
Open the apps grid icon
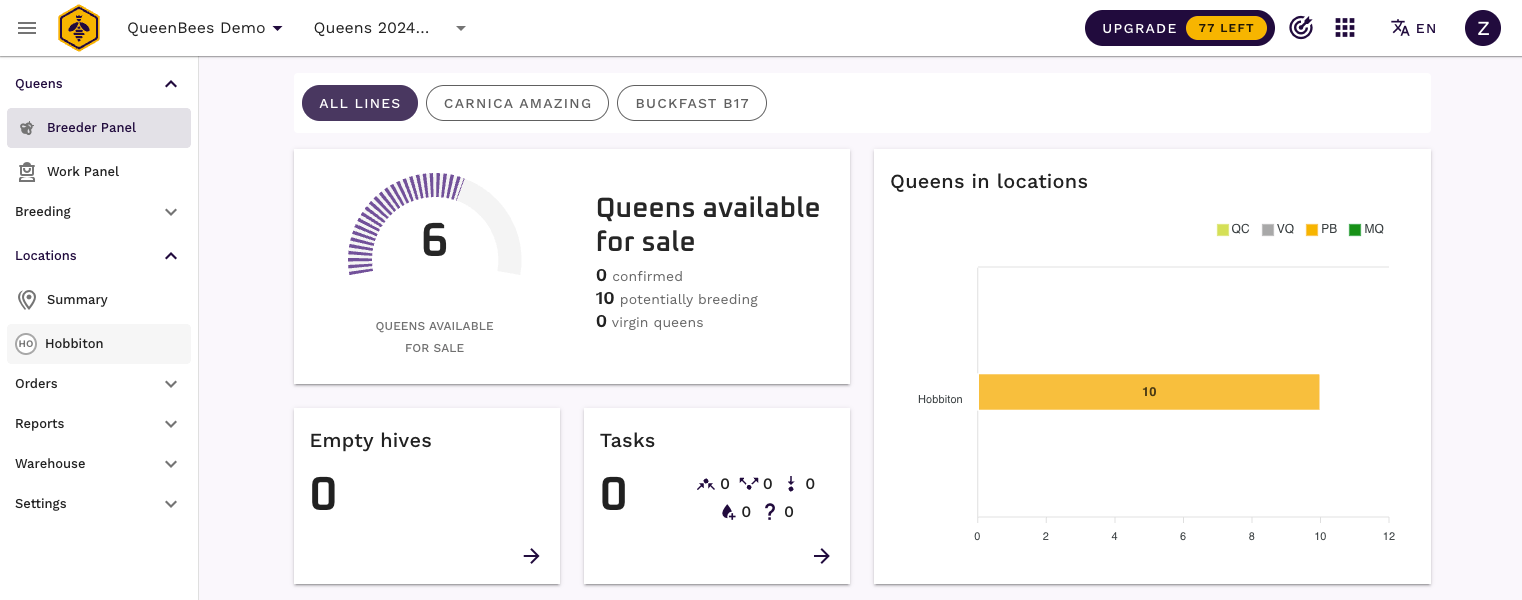[1345, 28]
